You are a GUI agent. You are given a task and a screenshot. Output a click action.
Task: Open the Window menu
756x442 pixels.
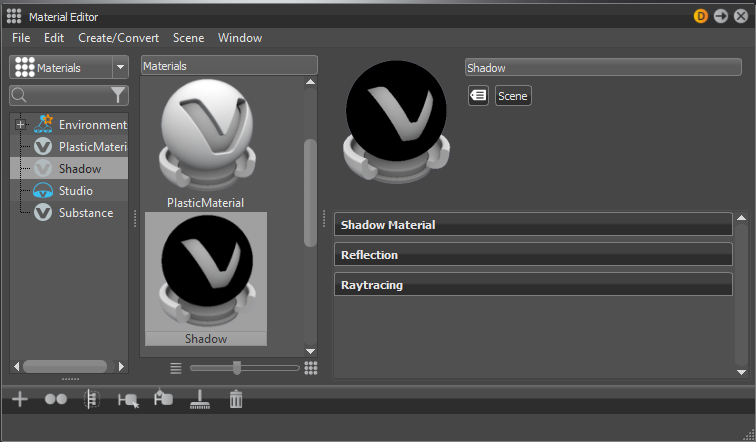point(240,38)
